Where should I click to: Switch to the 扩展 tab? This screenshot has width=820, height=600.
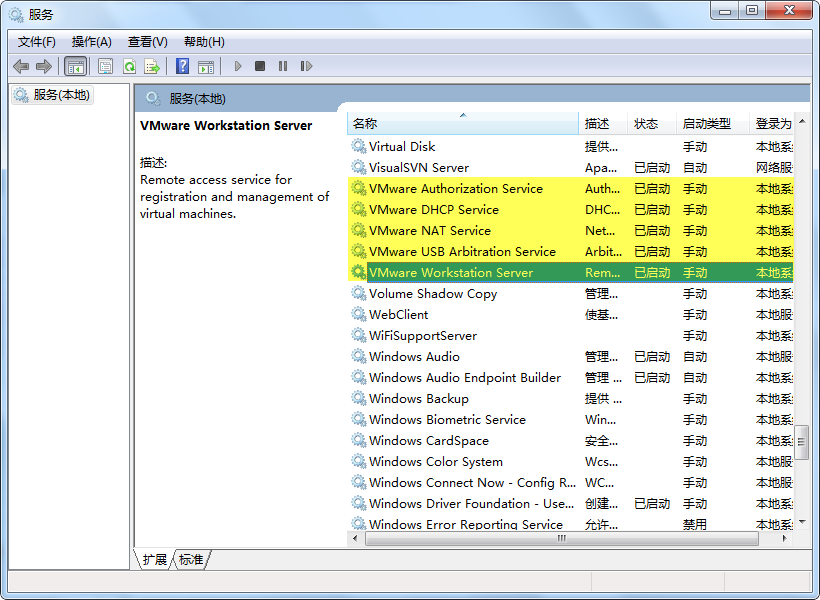click(x=154, y=560)
